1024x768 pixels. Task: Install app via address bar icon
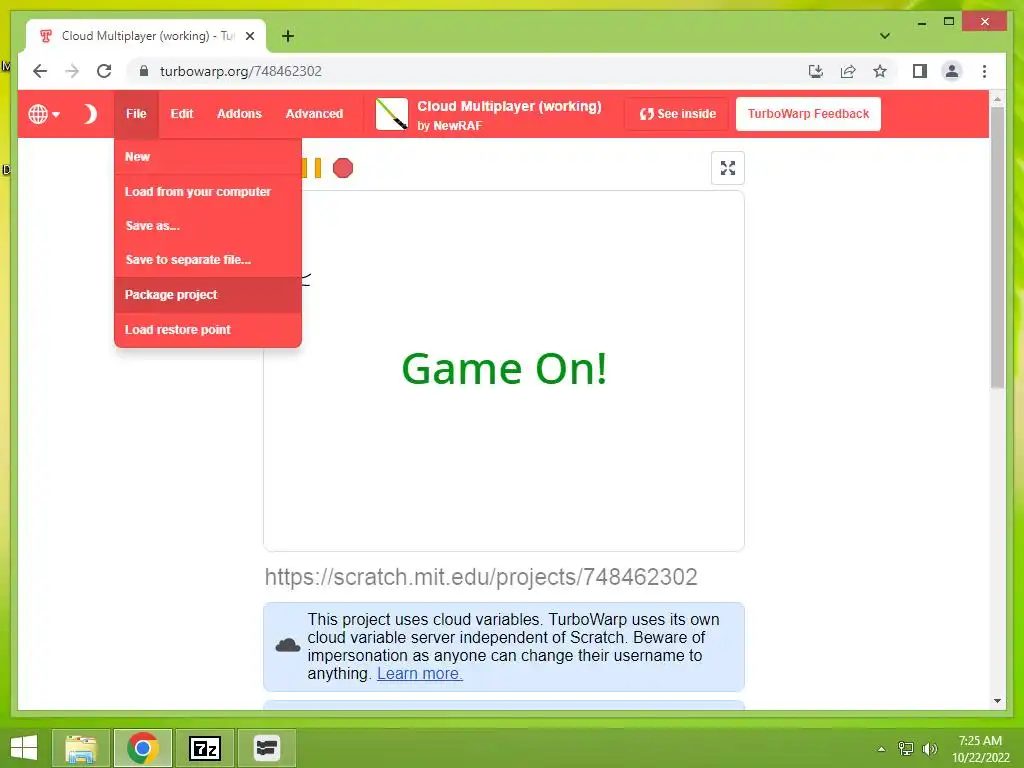(816, 71)
